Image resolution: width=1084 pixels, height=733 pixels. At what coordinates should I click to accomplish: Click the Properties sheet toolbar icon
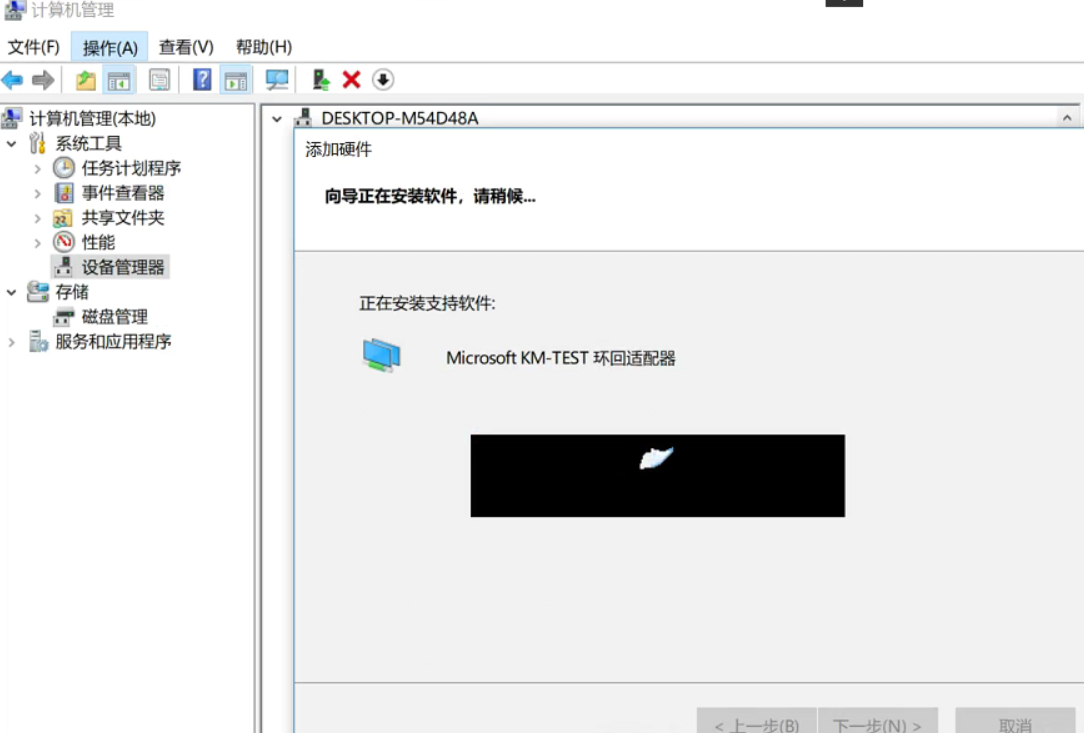pyautogui.click(x=160, y=80)
